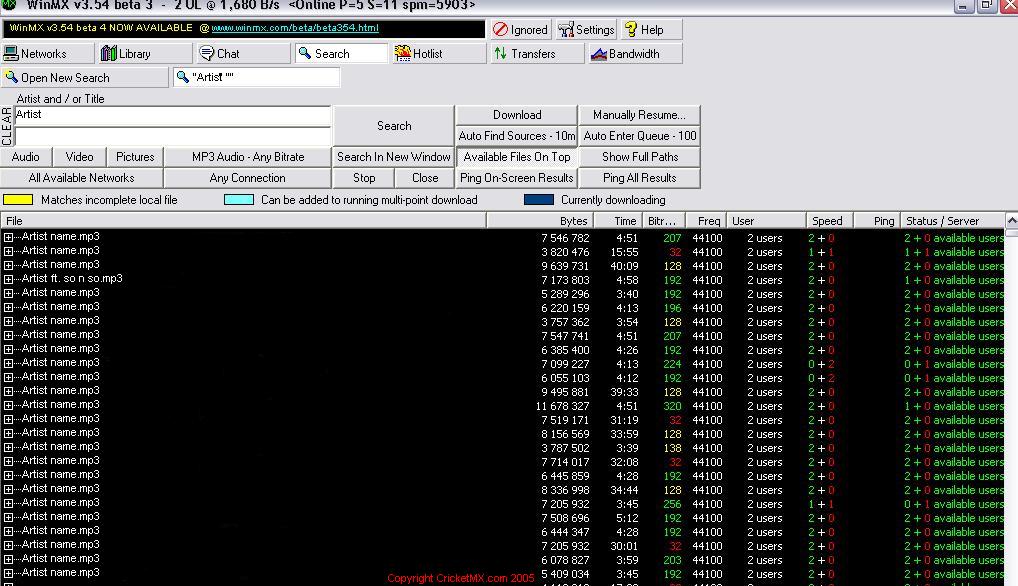Click Ping All Results
The height and width of the screenshot is (586, 1018).
(x=639, y=178)
